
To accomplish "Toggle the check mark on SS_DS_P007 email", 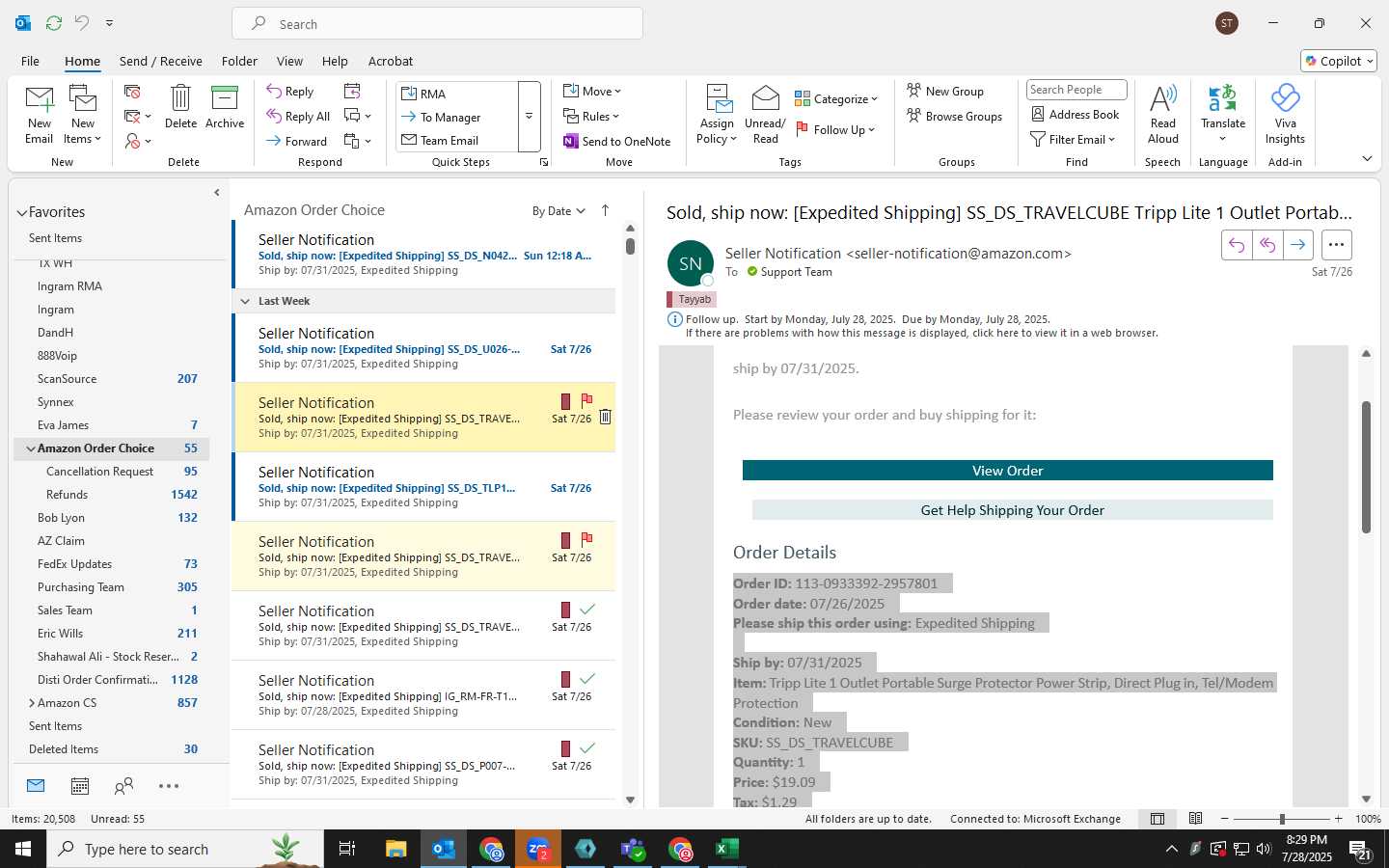I will (x=587, y=747).
